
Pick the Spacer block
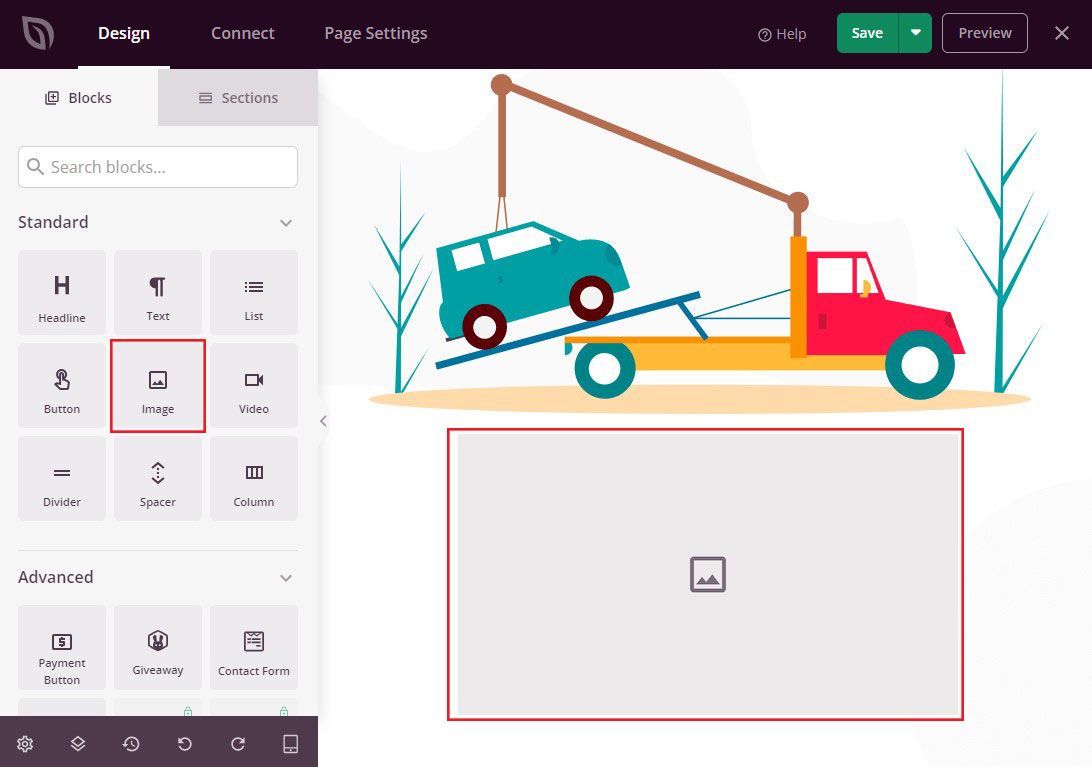click(158, 479)
